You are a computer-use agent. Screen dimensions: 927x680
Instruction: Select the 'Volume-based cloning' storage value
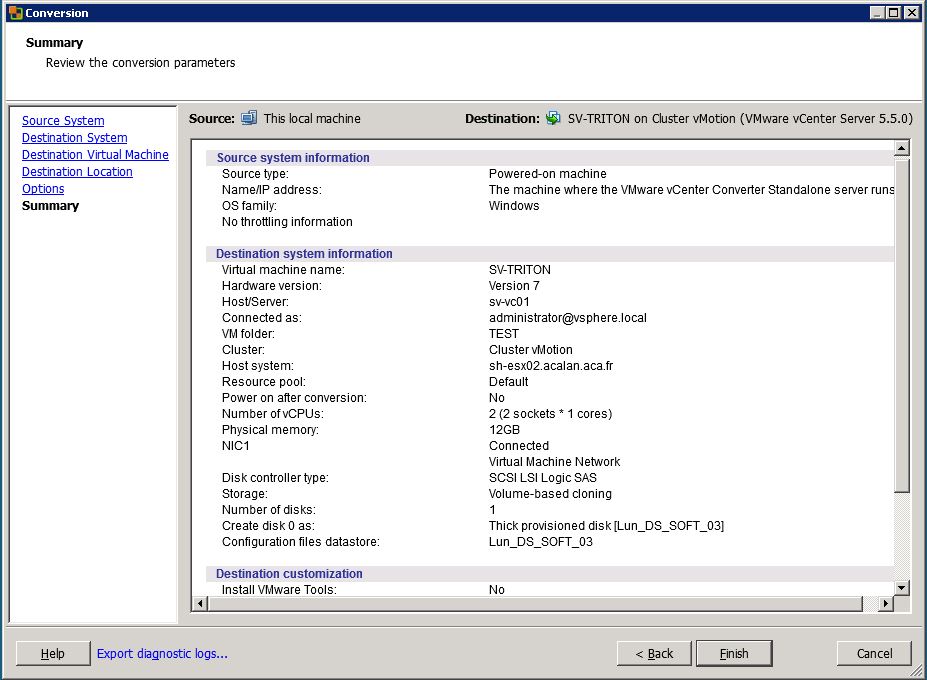pyautogui.click(x=550, y=494)
